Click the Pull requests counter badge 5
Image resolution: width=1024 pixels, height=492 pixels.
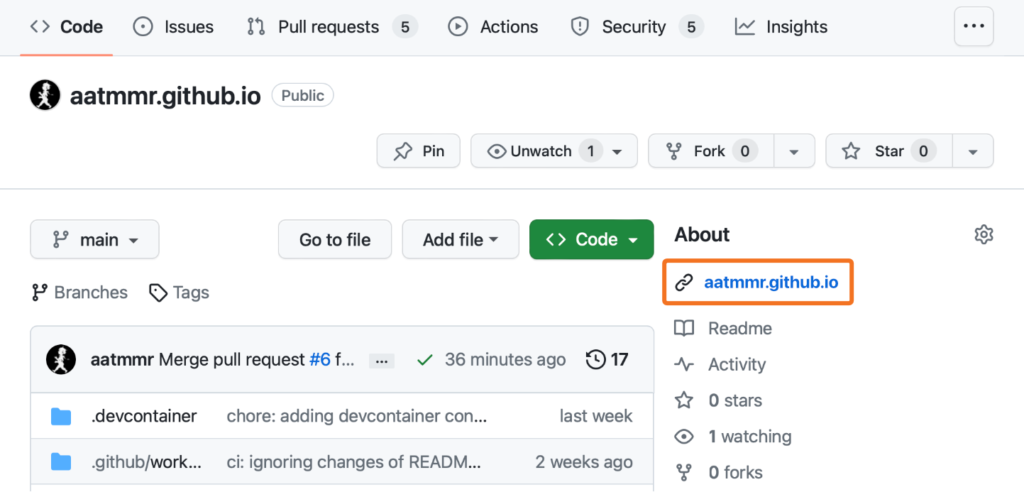click(x=405, y=27)
